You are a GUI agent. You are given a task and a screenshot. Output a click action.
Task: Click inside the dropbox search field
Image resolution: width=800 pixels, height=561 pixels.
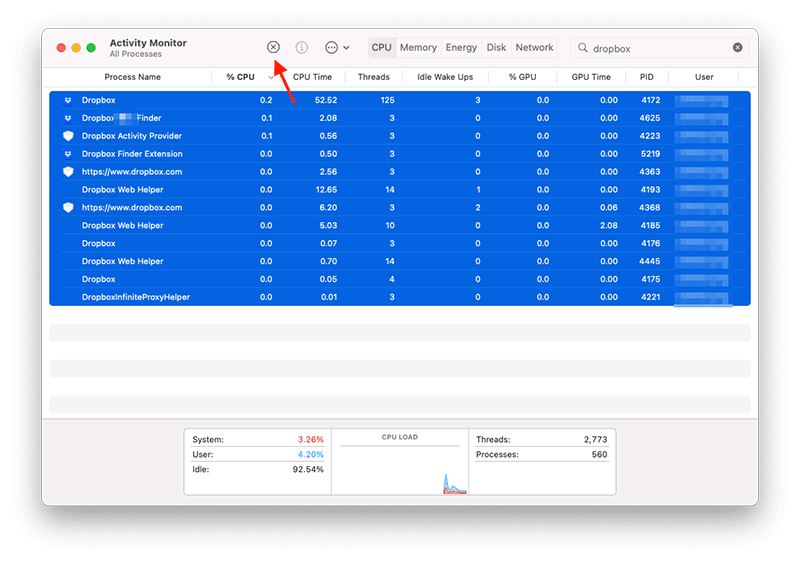(661, 48)
